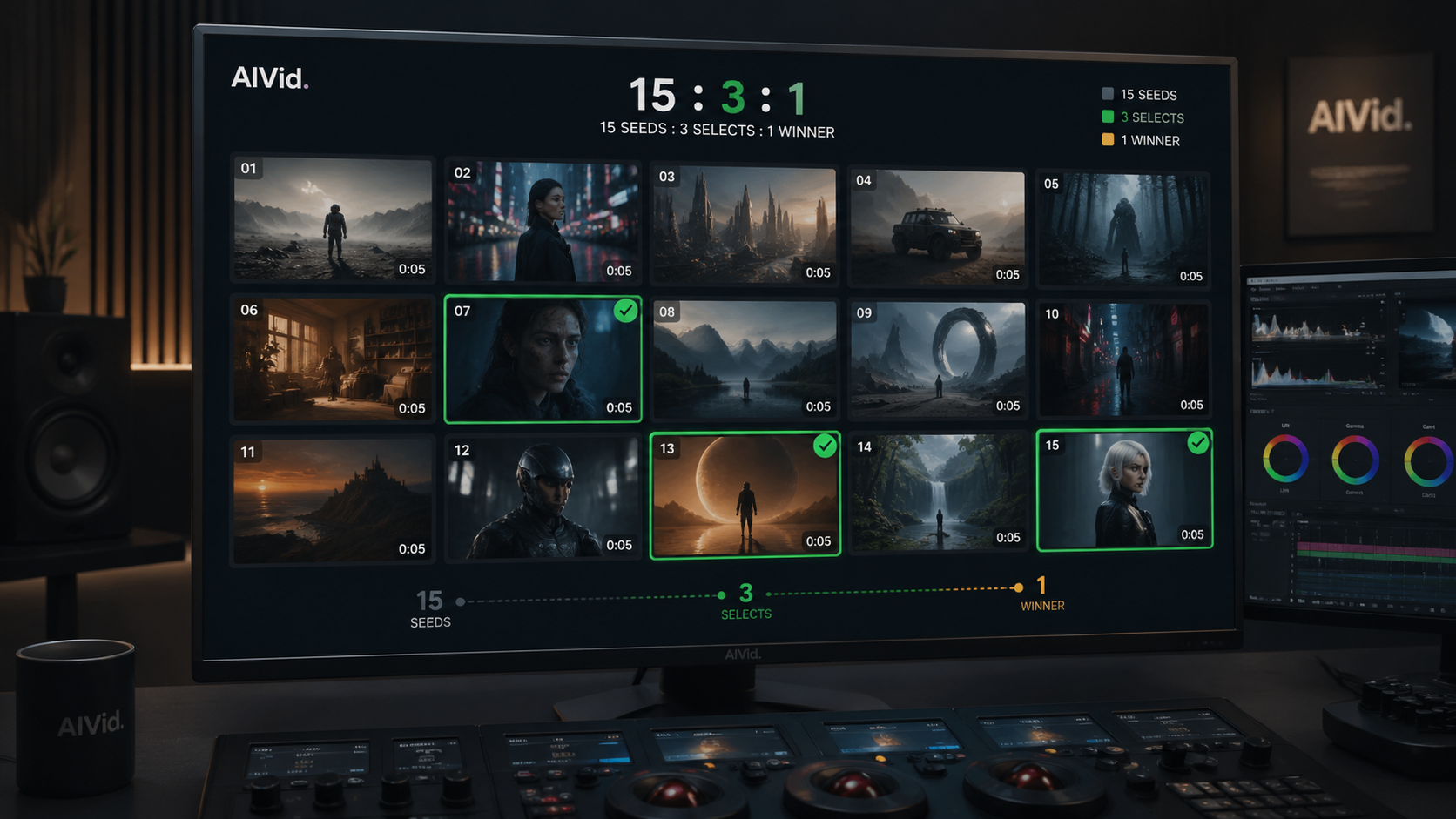This screenshot has width=1456, height=819.
Task: Select clip 04 with the off-road vehicle
Action: tap(937, 228)
